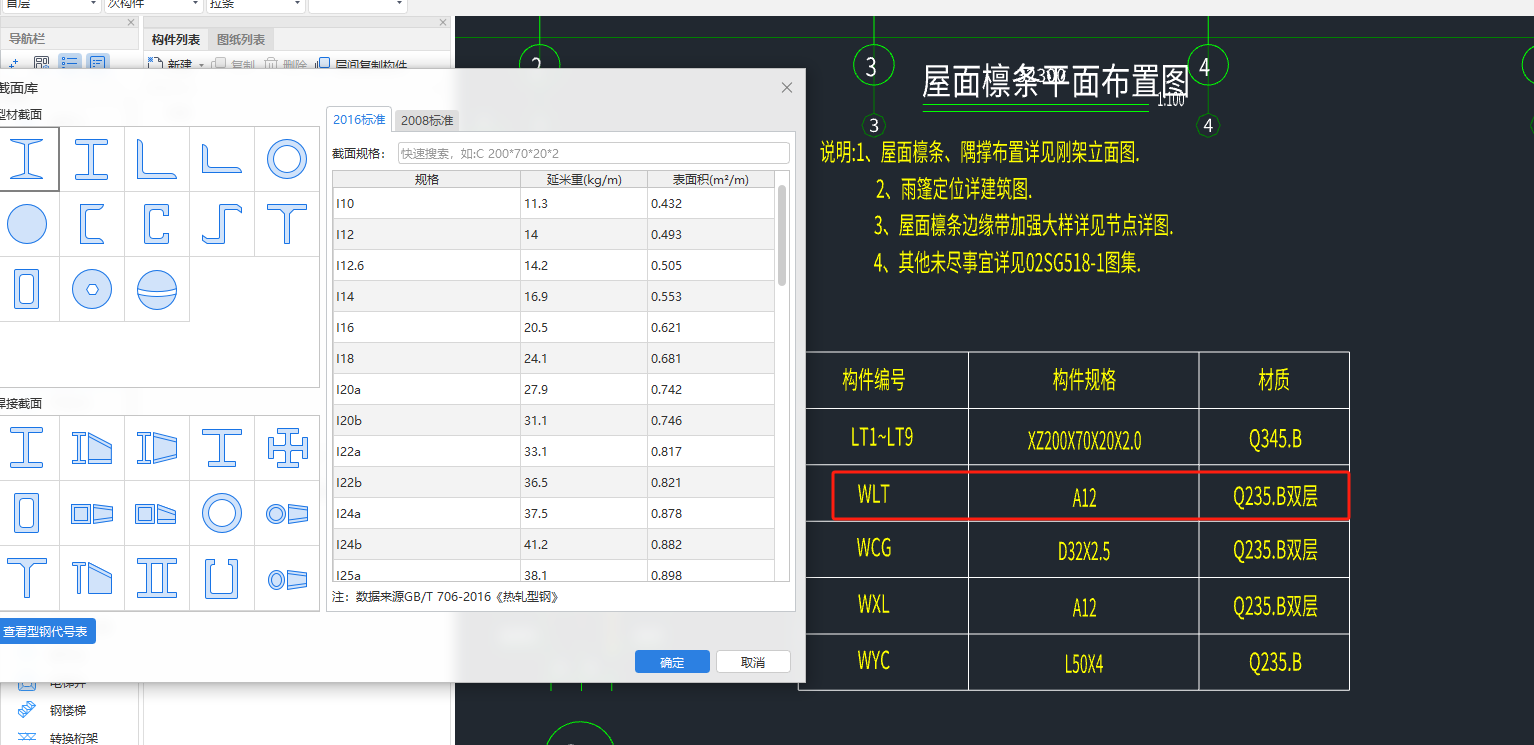Expand the arrow next to 新建
The height and width of the screenshot is (745, 1534).
point(200,66)
